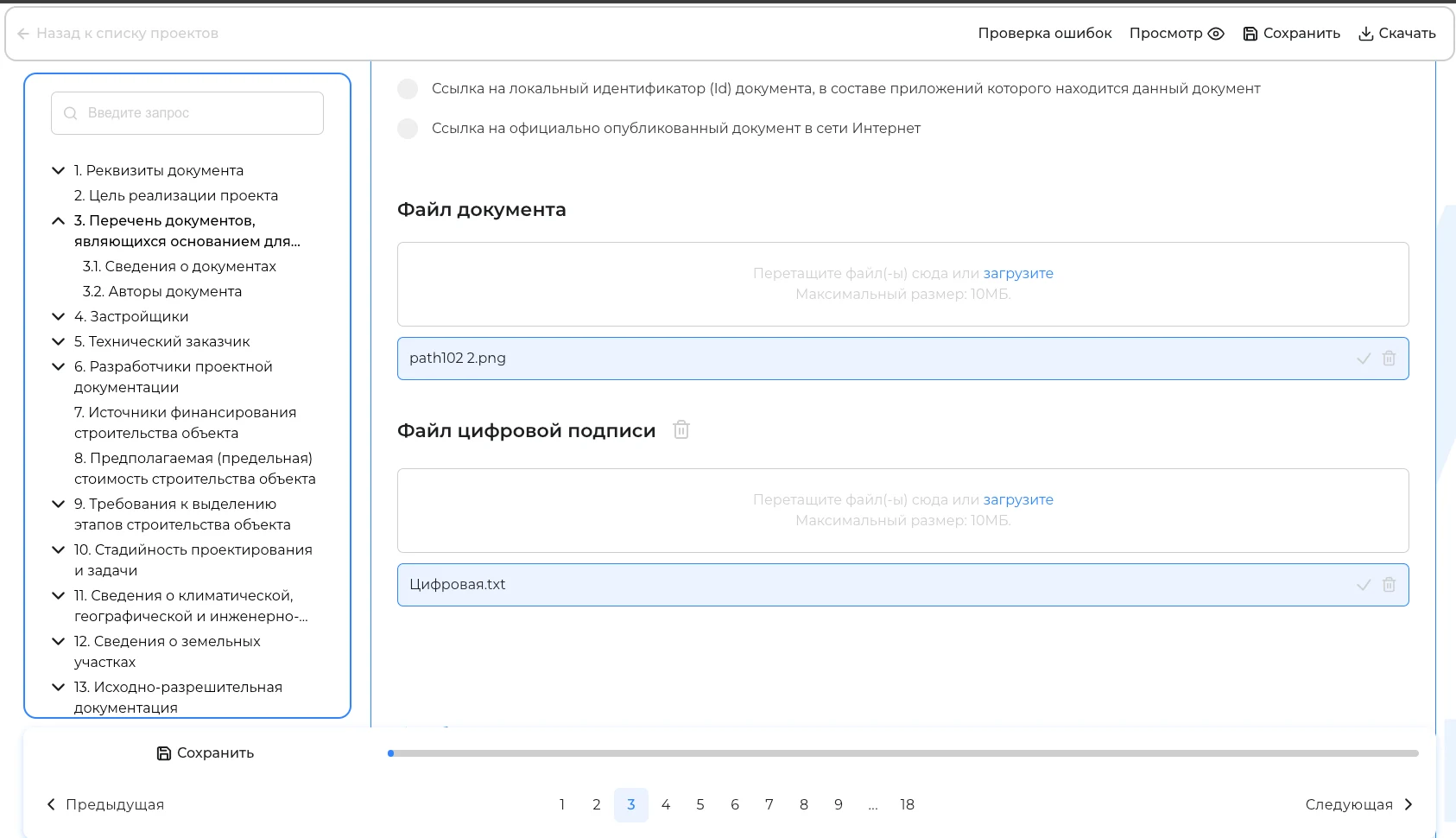Click the Файл цифровой подписи drop zone
The image size is (1456, 838).
903,511
